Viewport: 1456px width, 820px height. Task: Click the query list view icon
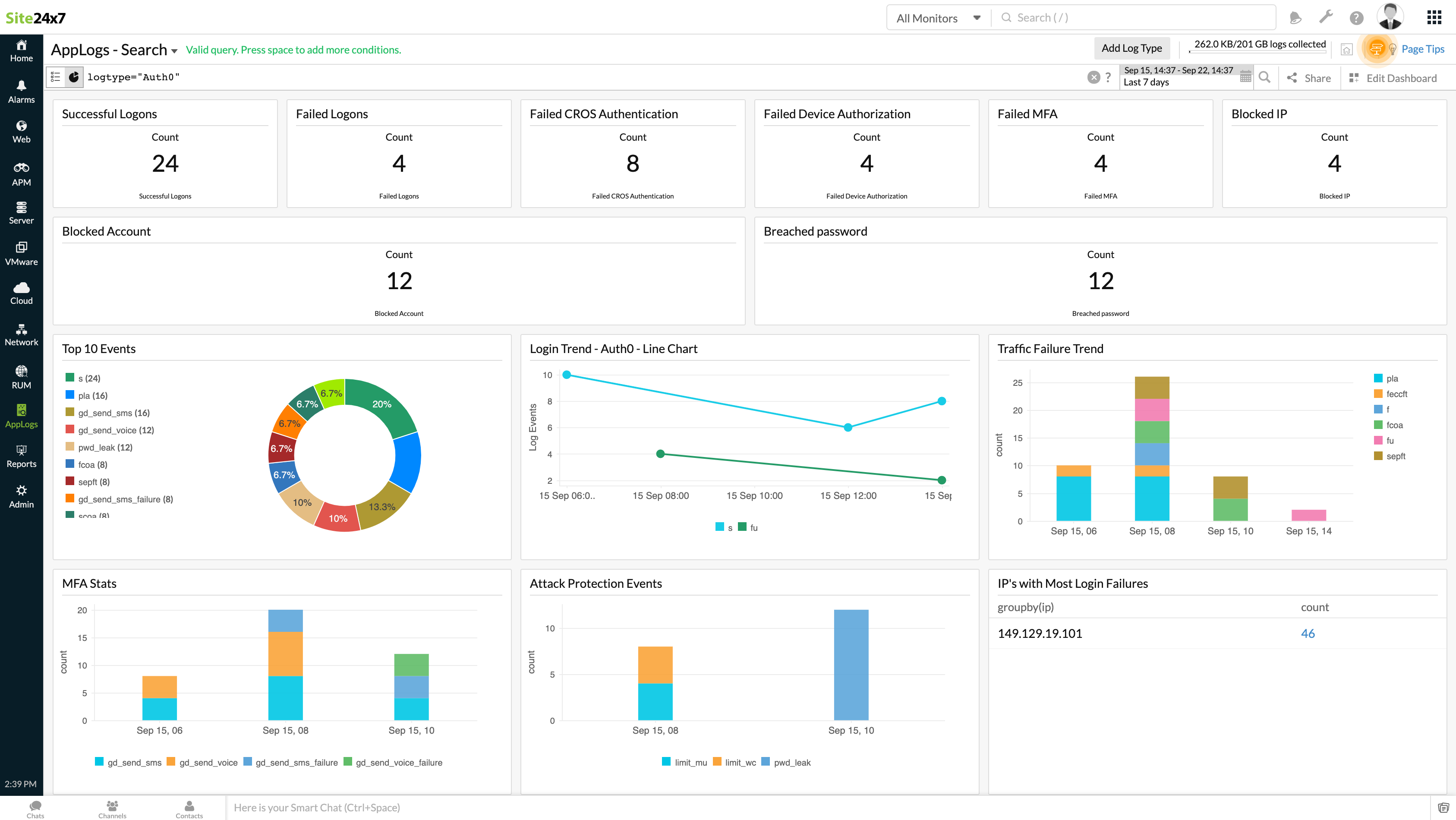[x=55, y=77]
